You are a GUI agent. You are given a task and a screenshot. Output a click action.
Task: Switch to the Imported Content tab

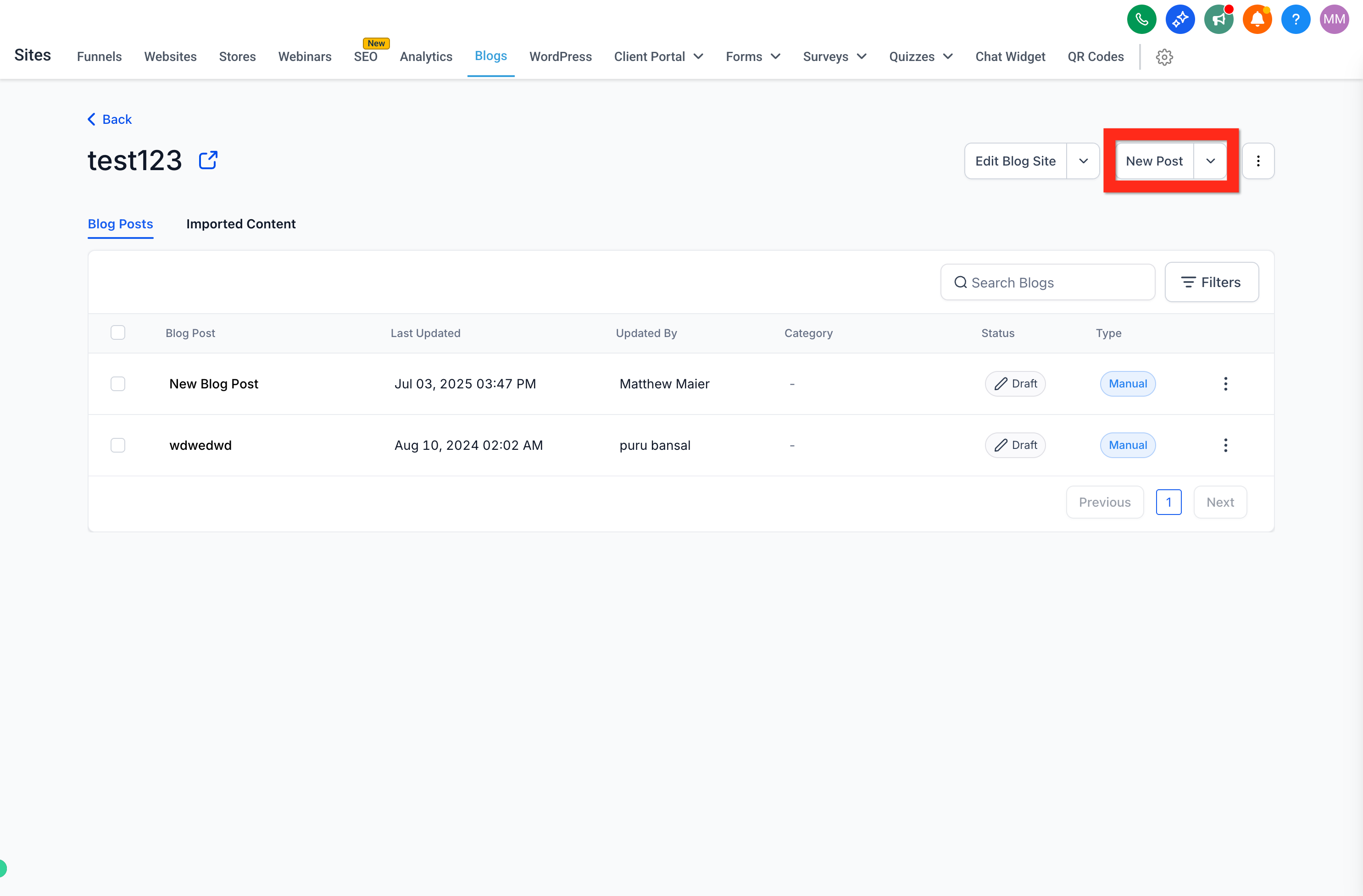[x=240, y=224]
